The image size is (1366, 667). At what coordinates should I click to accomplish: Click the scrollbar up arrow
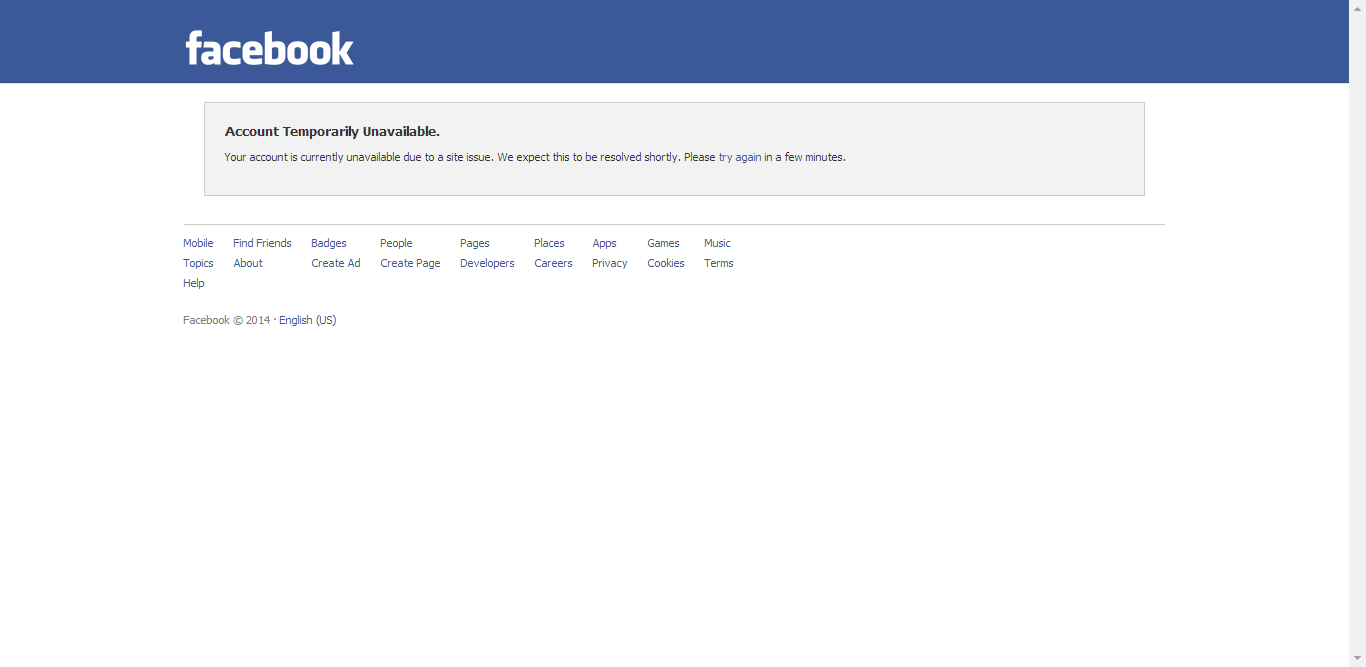1357,8
